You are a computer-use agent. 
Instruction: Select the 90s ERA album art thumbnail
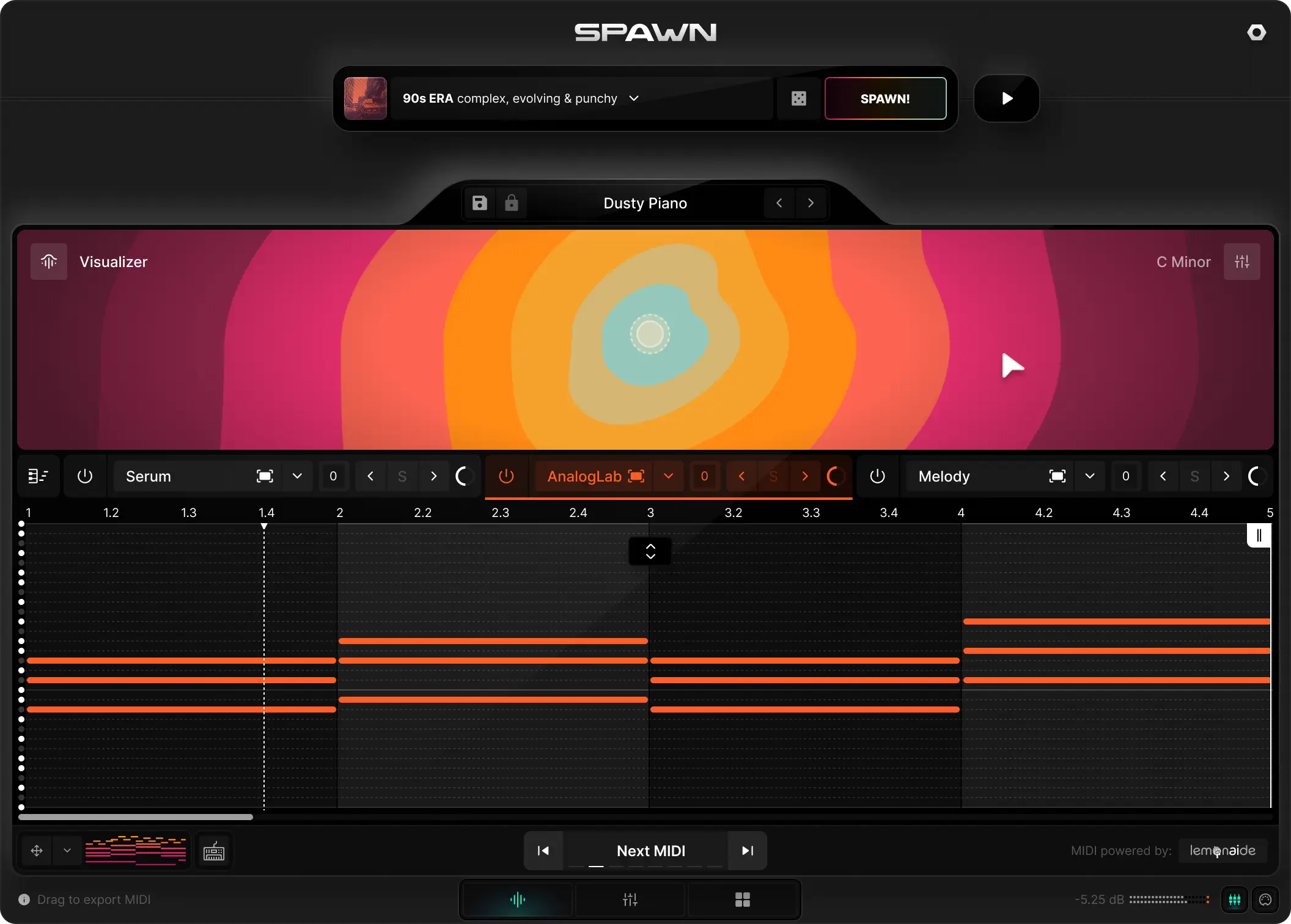point(366,98)
